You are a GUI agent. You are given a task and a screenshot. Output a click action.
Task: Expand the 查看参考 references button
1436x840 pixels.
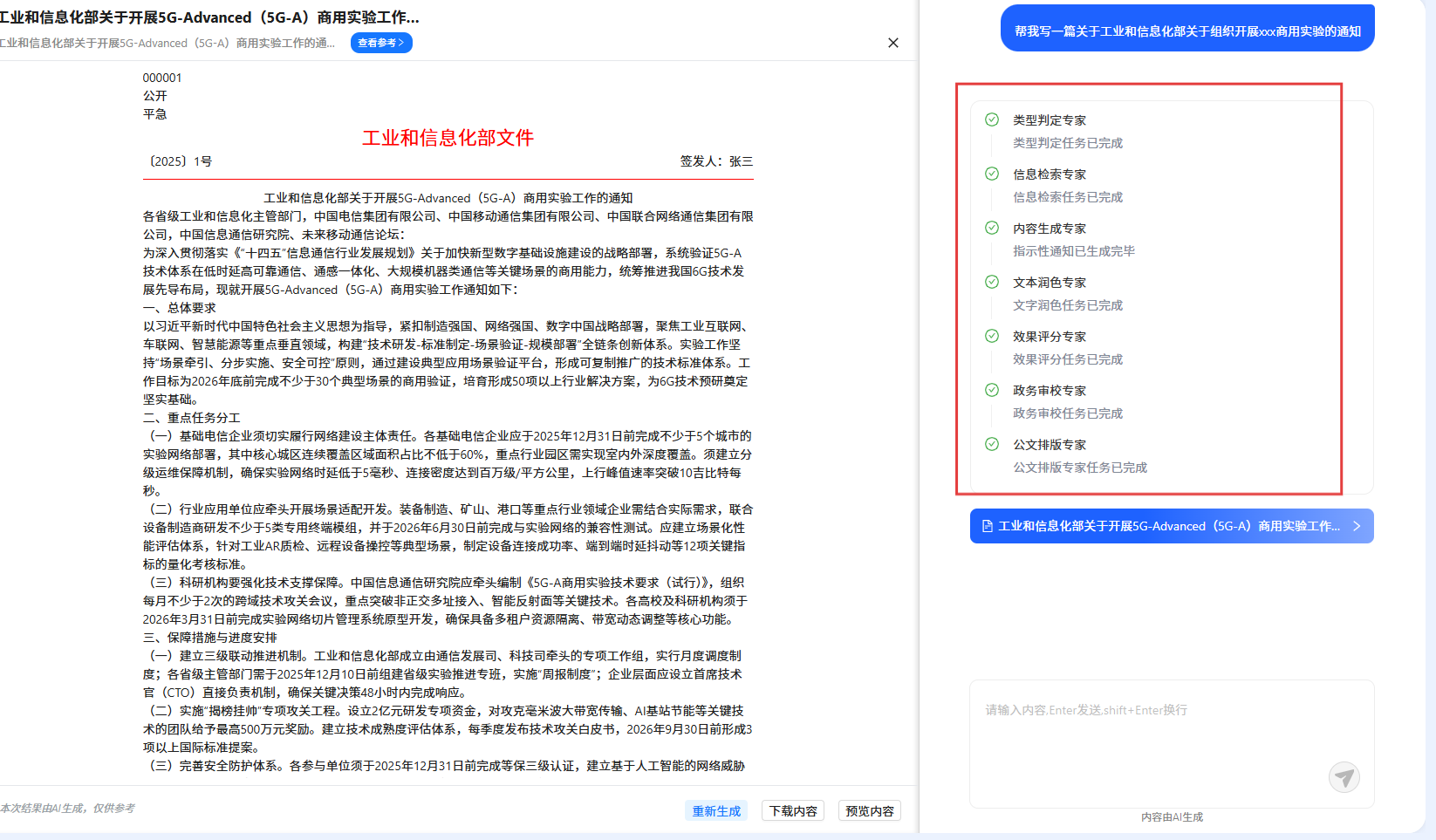(381, 43)
